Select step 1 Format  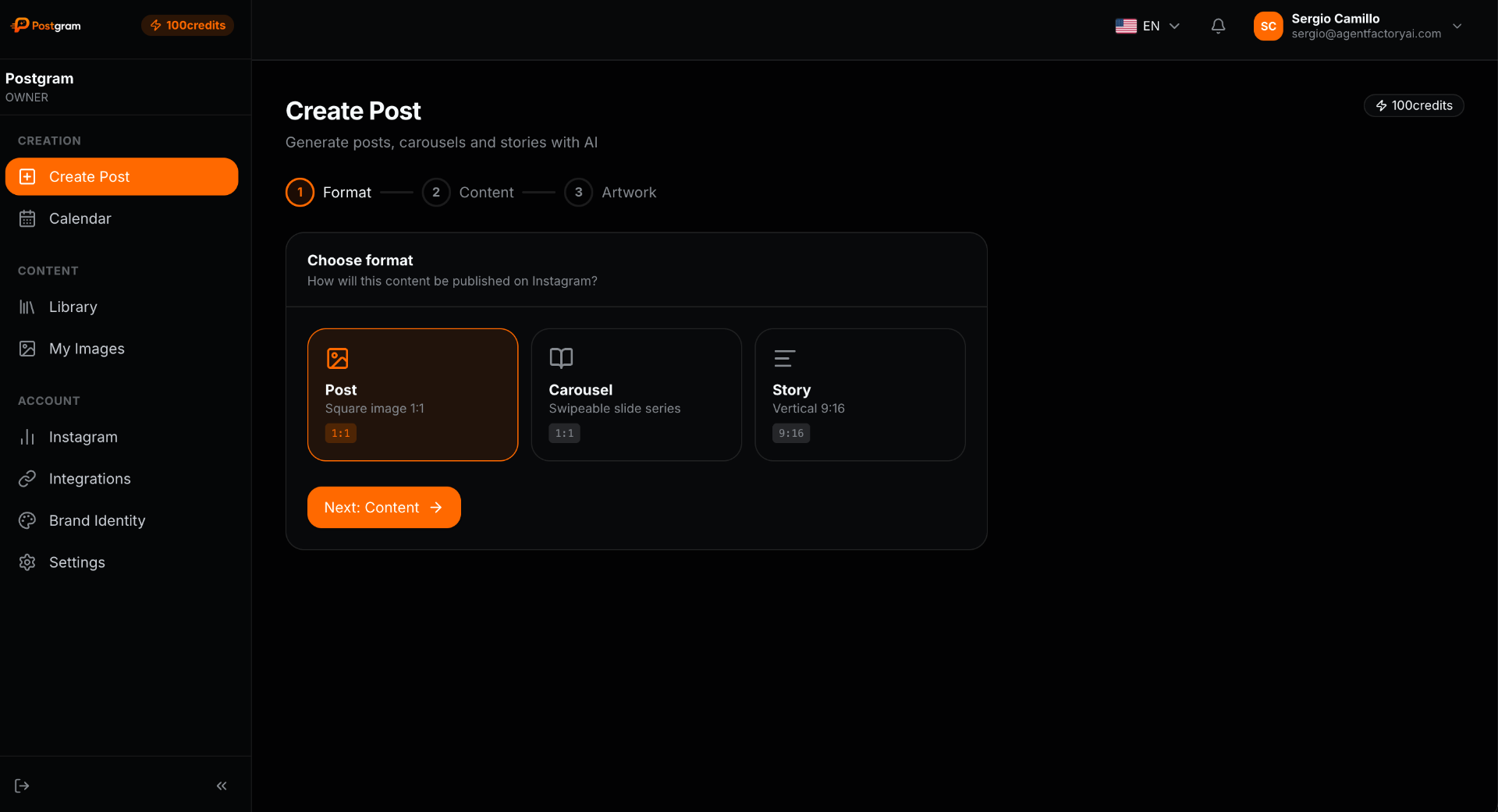[328, 193]
